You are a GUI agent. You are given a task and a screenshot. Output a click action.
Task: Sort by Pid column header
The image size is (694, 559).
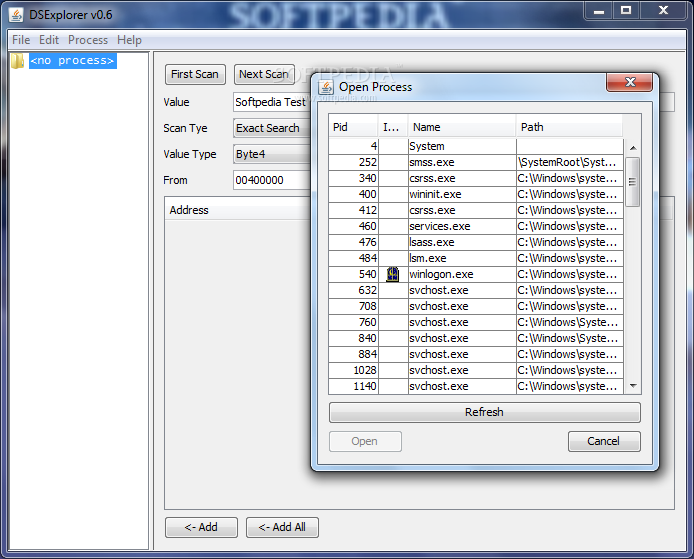point(353,127)
